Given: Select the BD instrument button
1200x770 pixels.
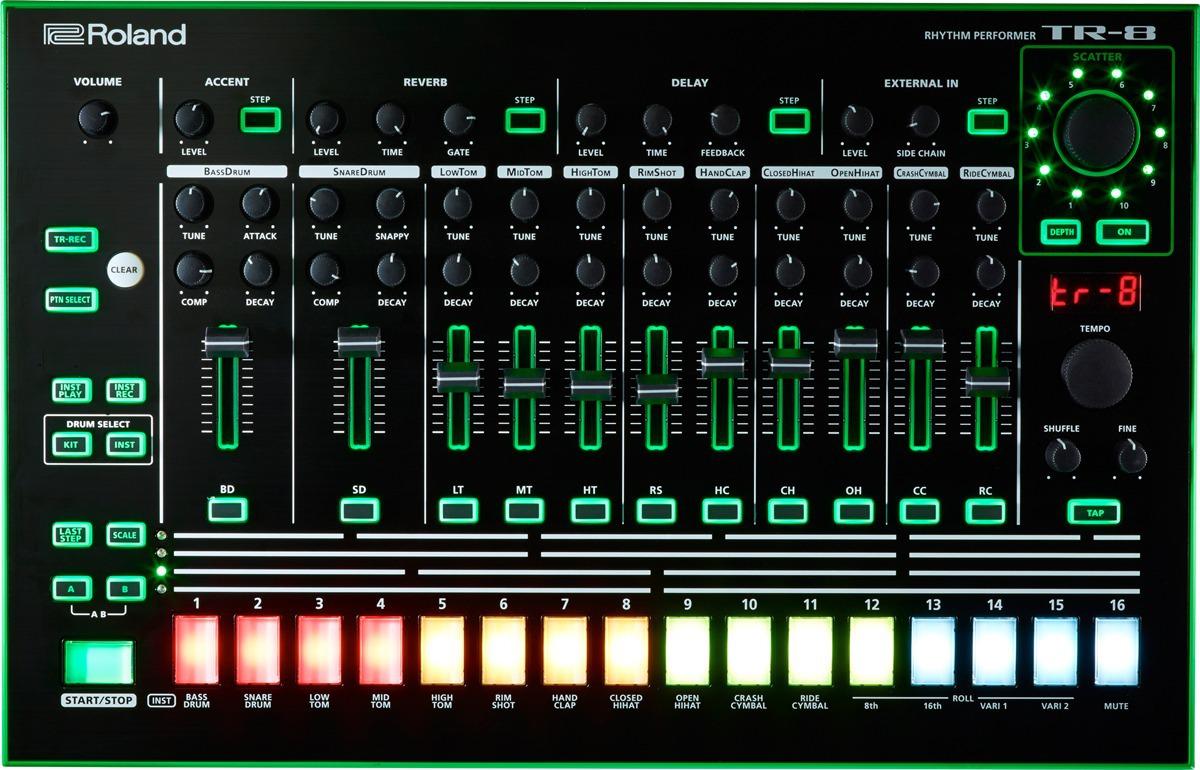Looking at the screenshot, I should 228,511.
